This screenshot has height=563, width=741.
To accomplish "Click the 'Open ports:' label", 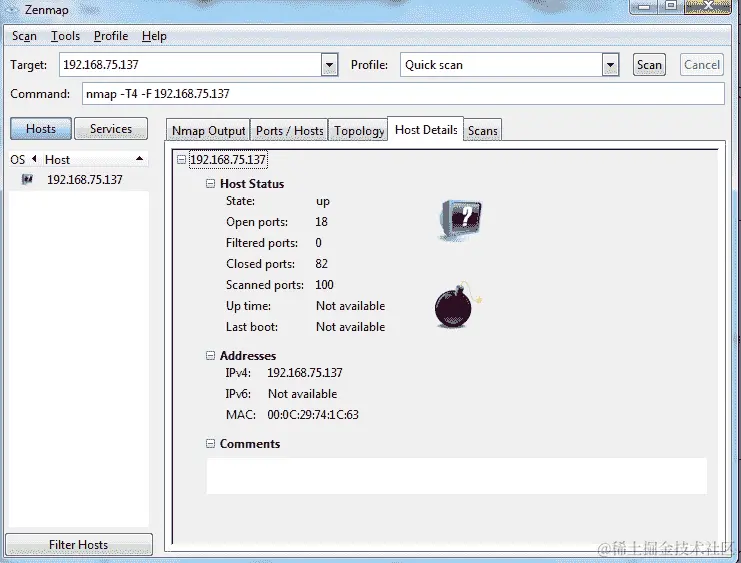I will 257,222.
